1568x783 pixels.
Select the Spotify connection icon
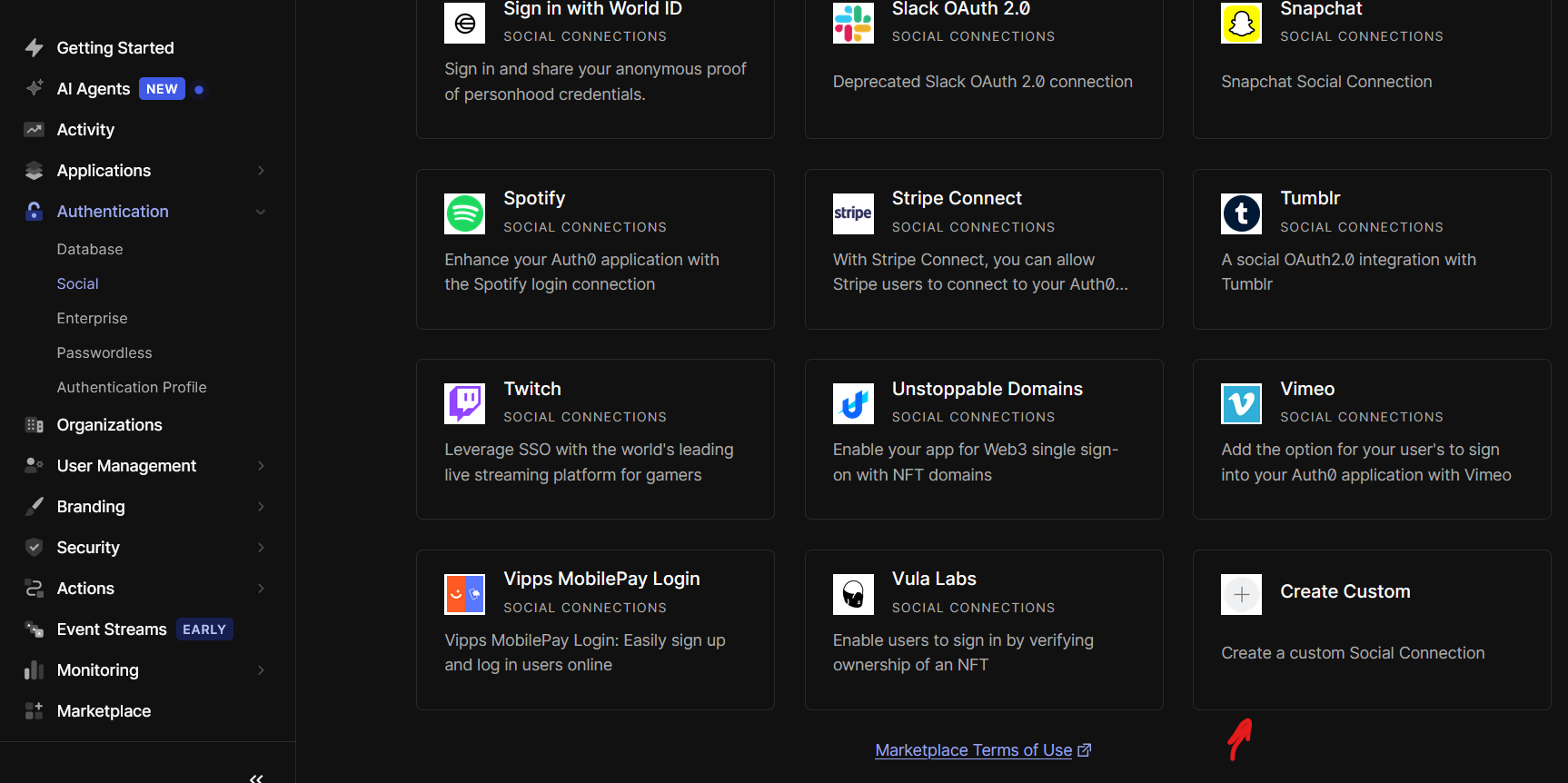464,213
